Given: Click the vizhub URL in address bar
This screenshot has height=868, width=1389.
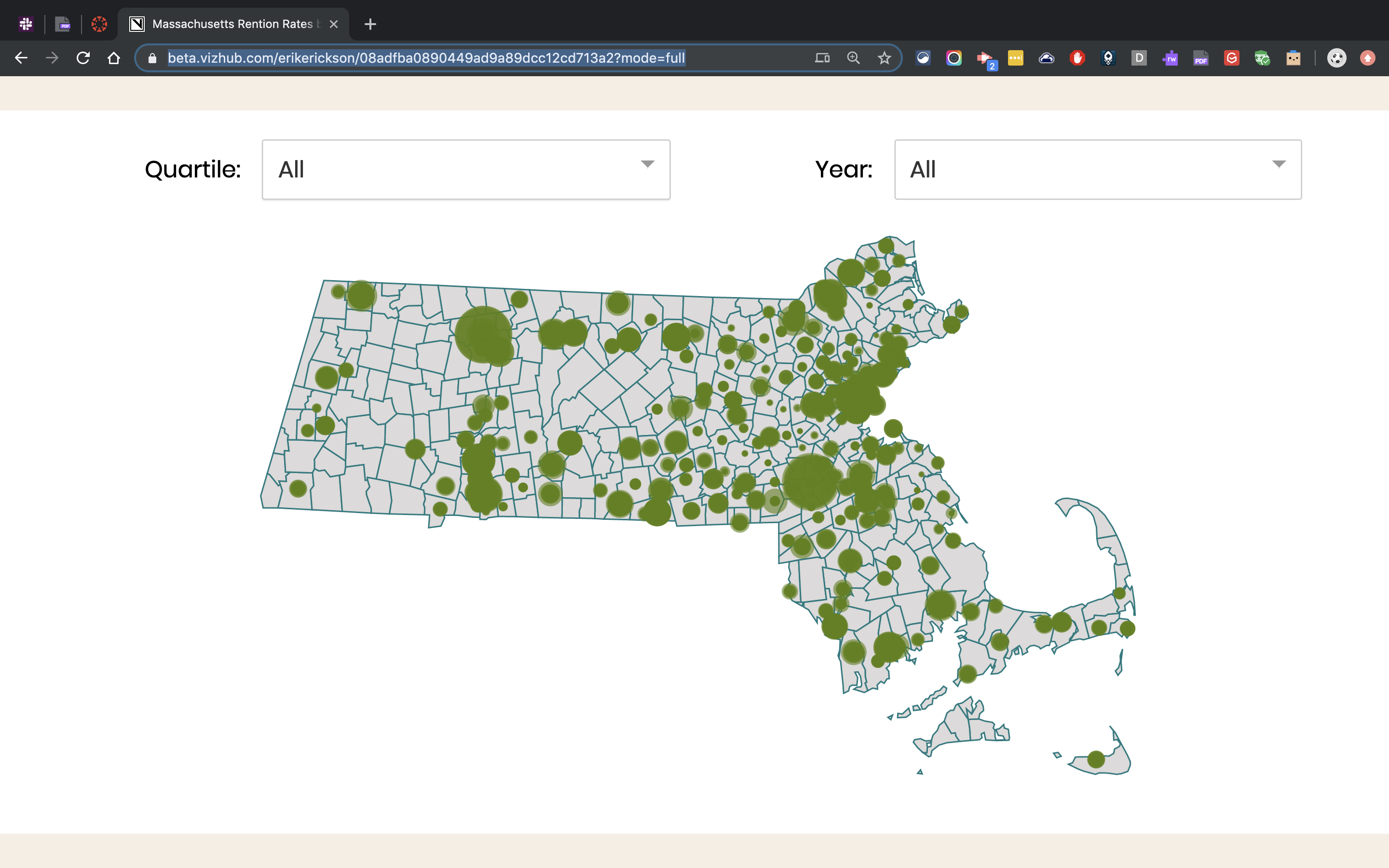Looking at the screenshot, I should [x=426, y=58].
